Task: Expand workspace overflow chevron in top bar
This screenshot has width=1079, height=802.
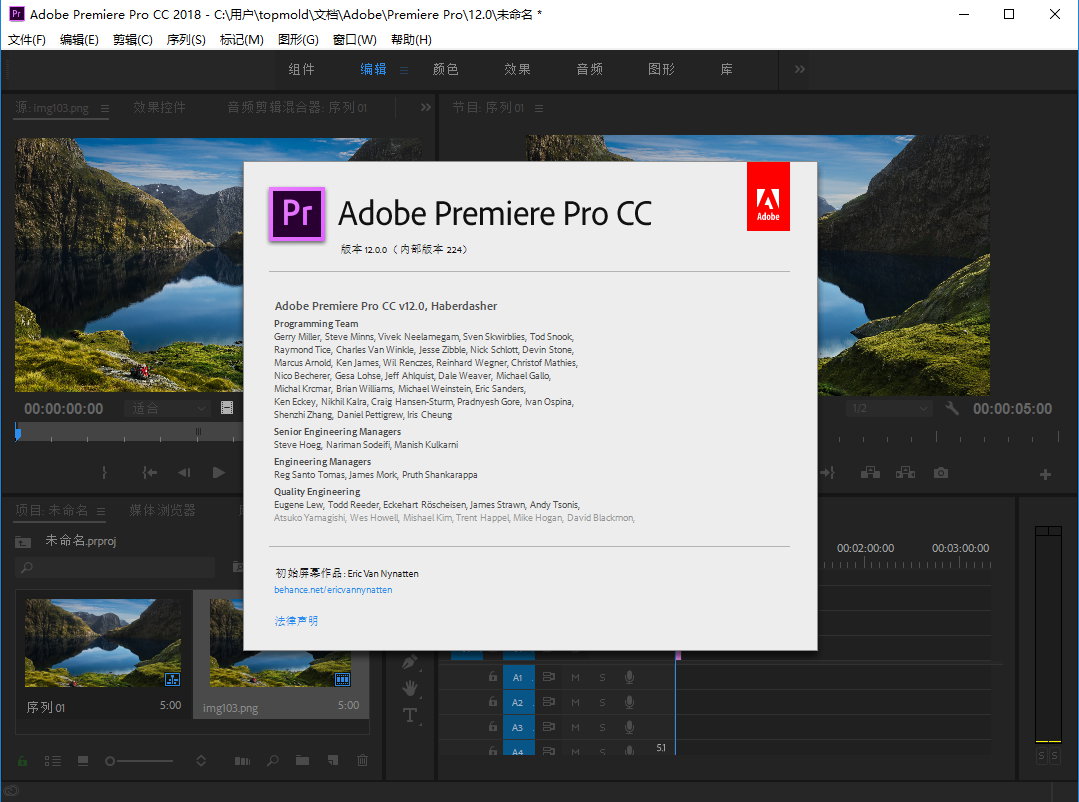Action: (x=800, y=69)
